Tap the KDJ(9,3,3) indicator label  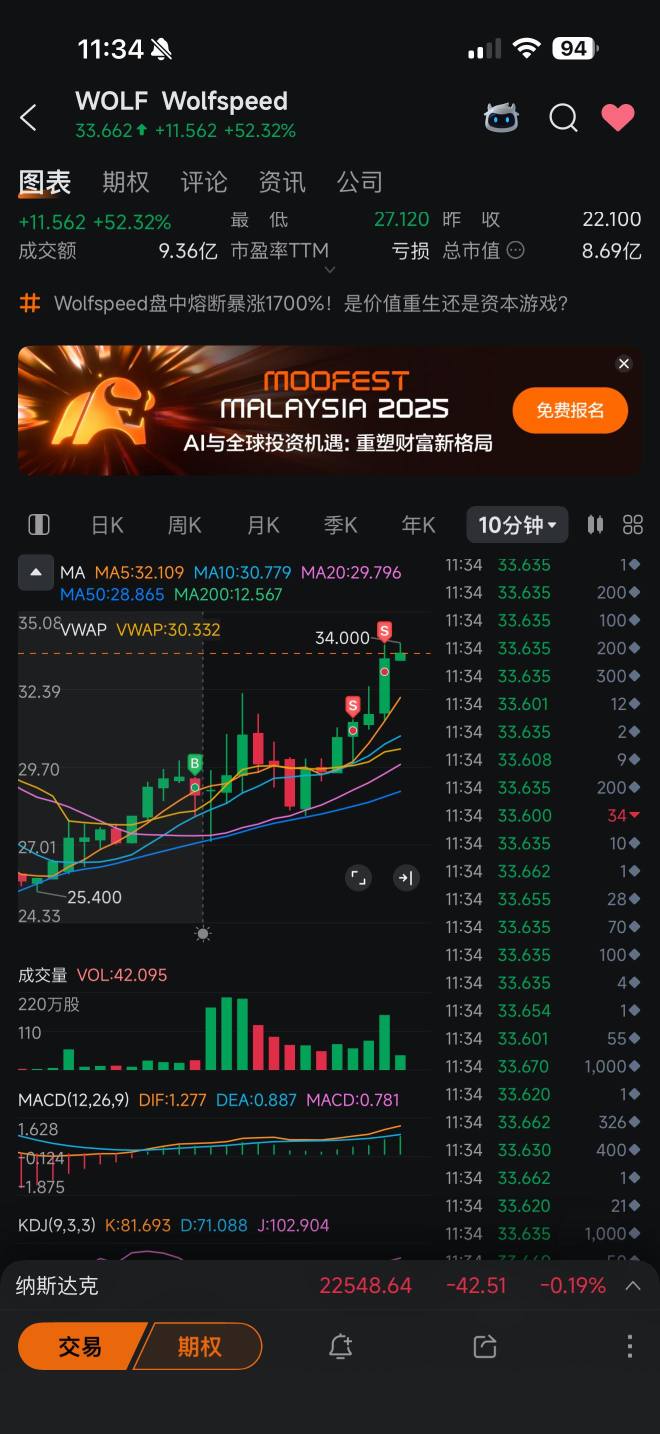click(x=58, y=1225)
